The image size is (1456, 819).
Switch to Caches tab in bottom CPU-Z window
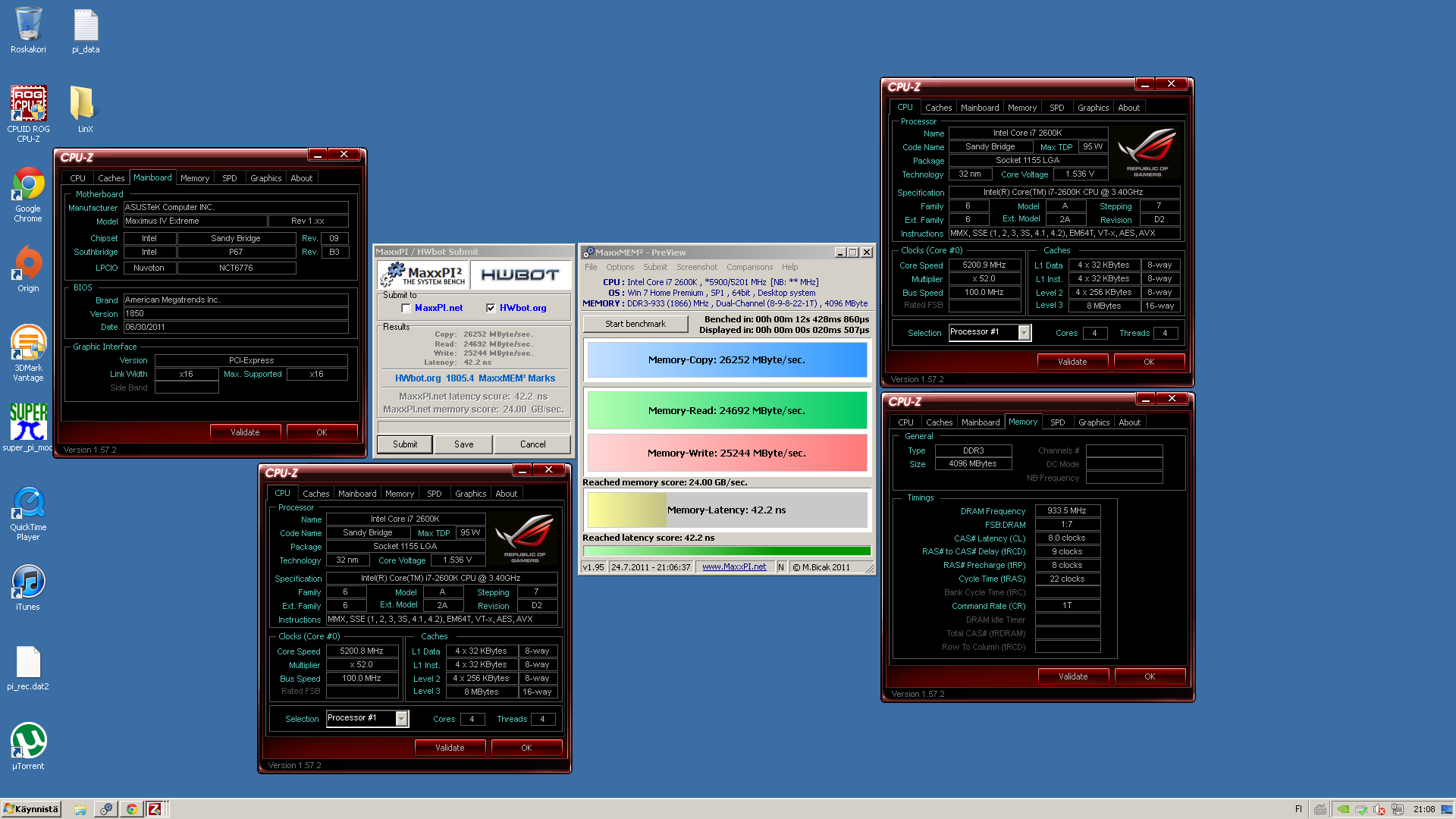316,494
